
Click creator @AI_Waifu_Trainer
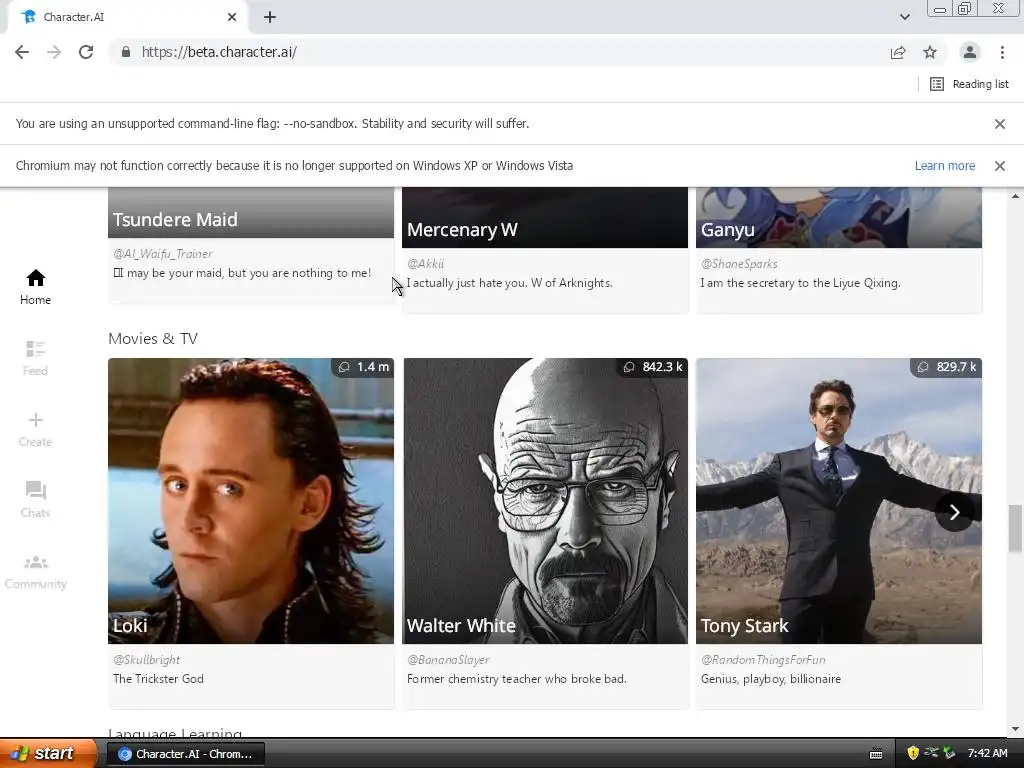[163, 253]
